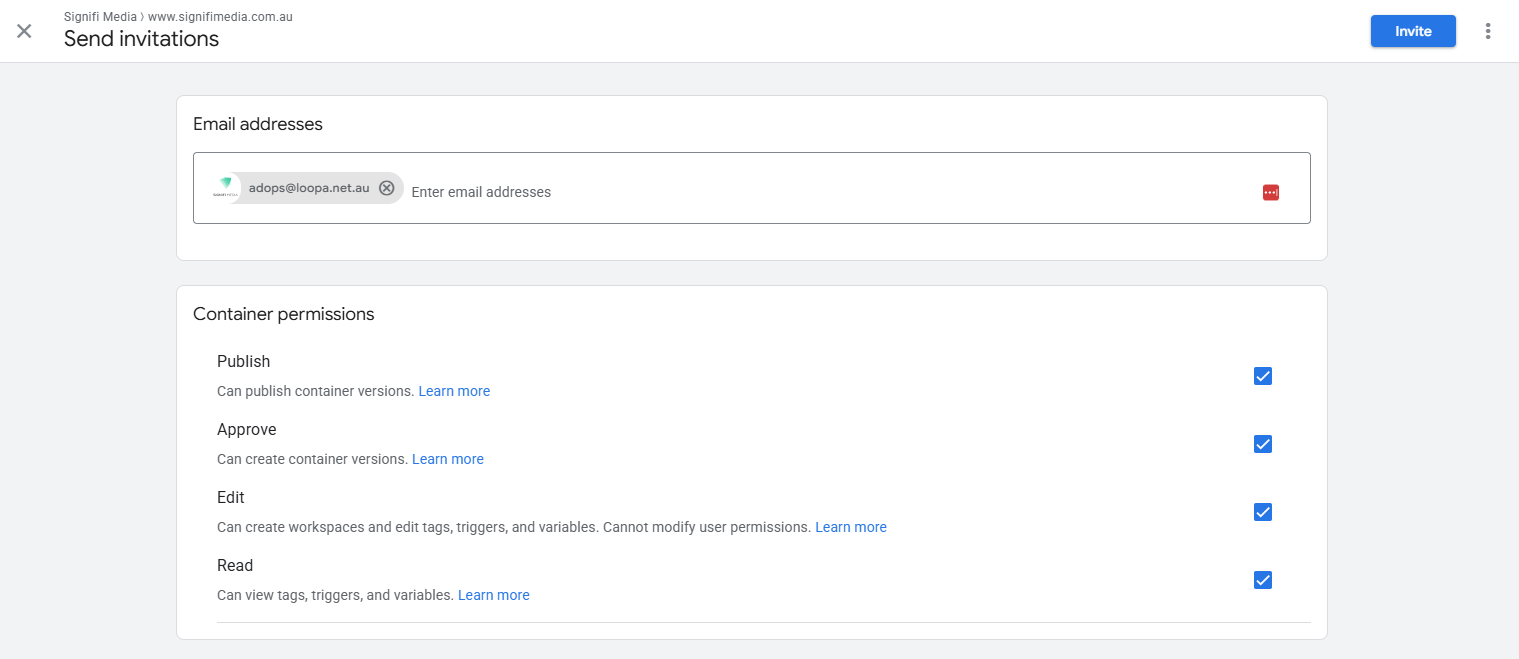Viewport: 1519px width, 659px height.
Task: Toggle the Read permission checkbox
Action: coord(1263,580)
